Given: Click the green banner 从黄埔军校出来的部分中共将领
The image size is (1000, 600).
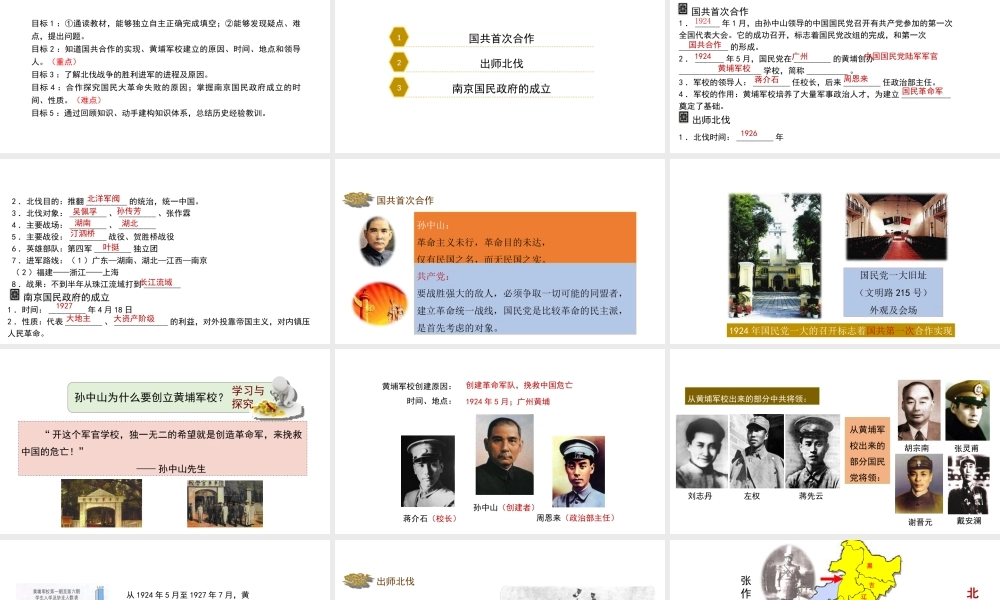Looking at the screenshot, I should [751, 397].
